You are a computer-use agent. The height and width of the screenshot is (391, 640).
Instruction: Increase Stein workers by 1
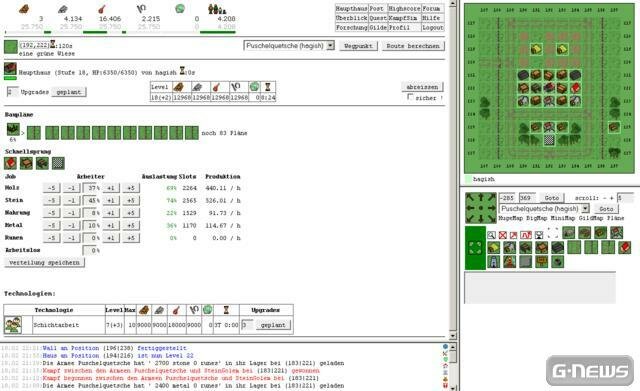(111, 200)
